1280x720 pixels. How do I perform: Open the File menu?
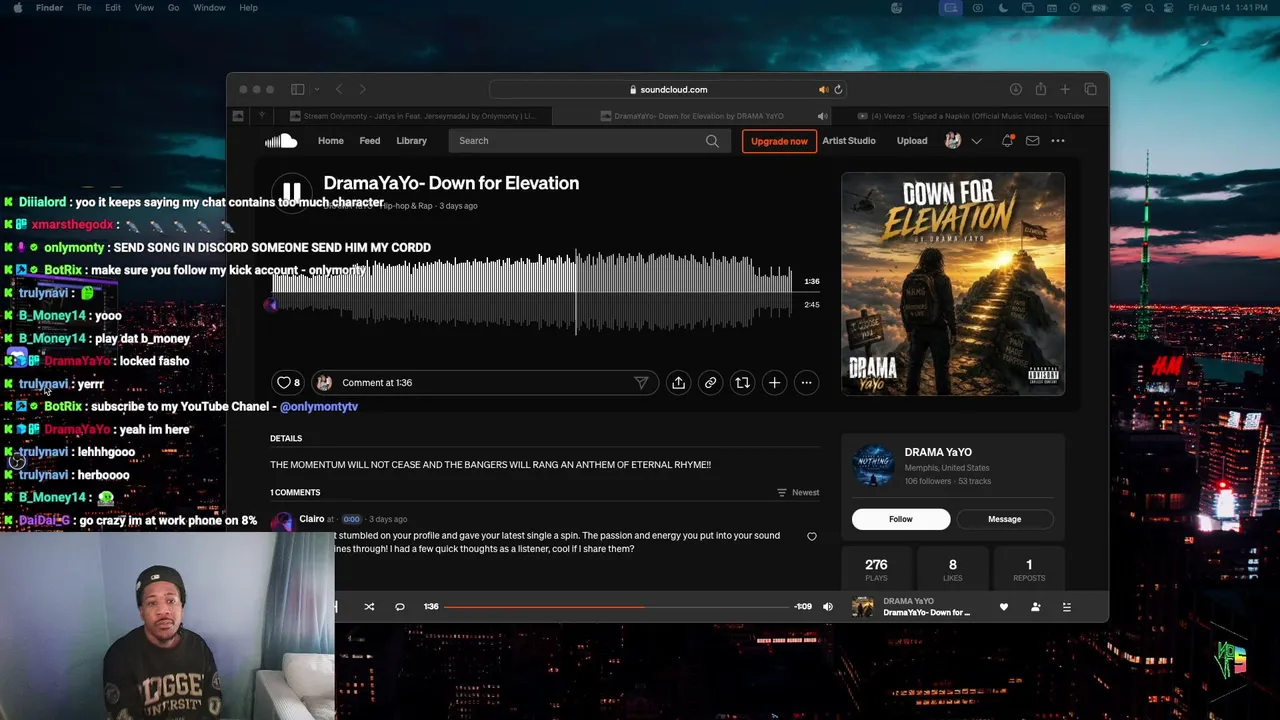point(84,8)
